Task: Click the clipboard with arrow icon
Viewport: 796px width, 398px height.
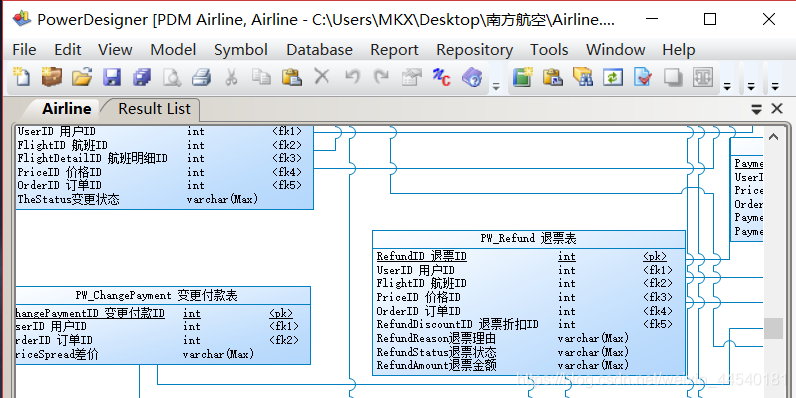Action: tap(552, 77)
